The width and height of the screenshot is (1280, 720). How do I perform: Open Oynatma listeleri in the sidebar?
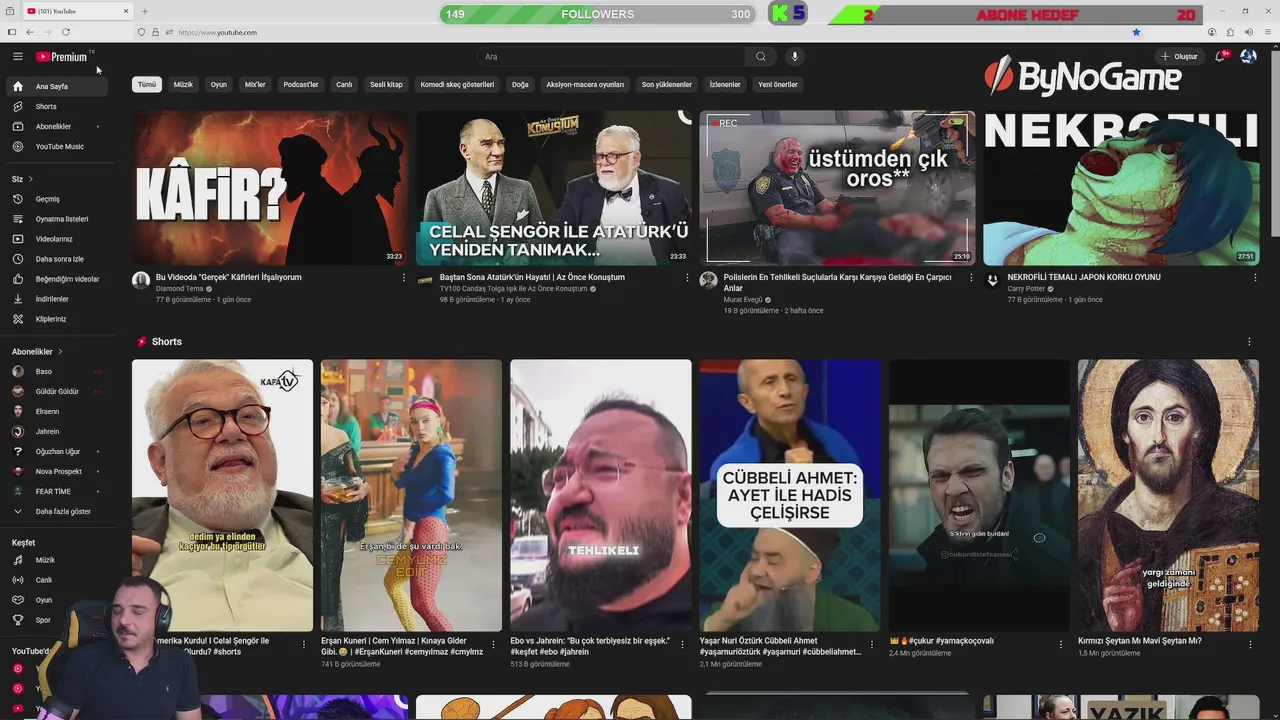point(56,219)
